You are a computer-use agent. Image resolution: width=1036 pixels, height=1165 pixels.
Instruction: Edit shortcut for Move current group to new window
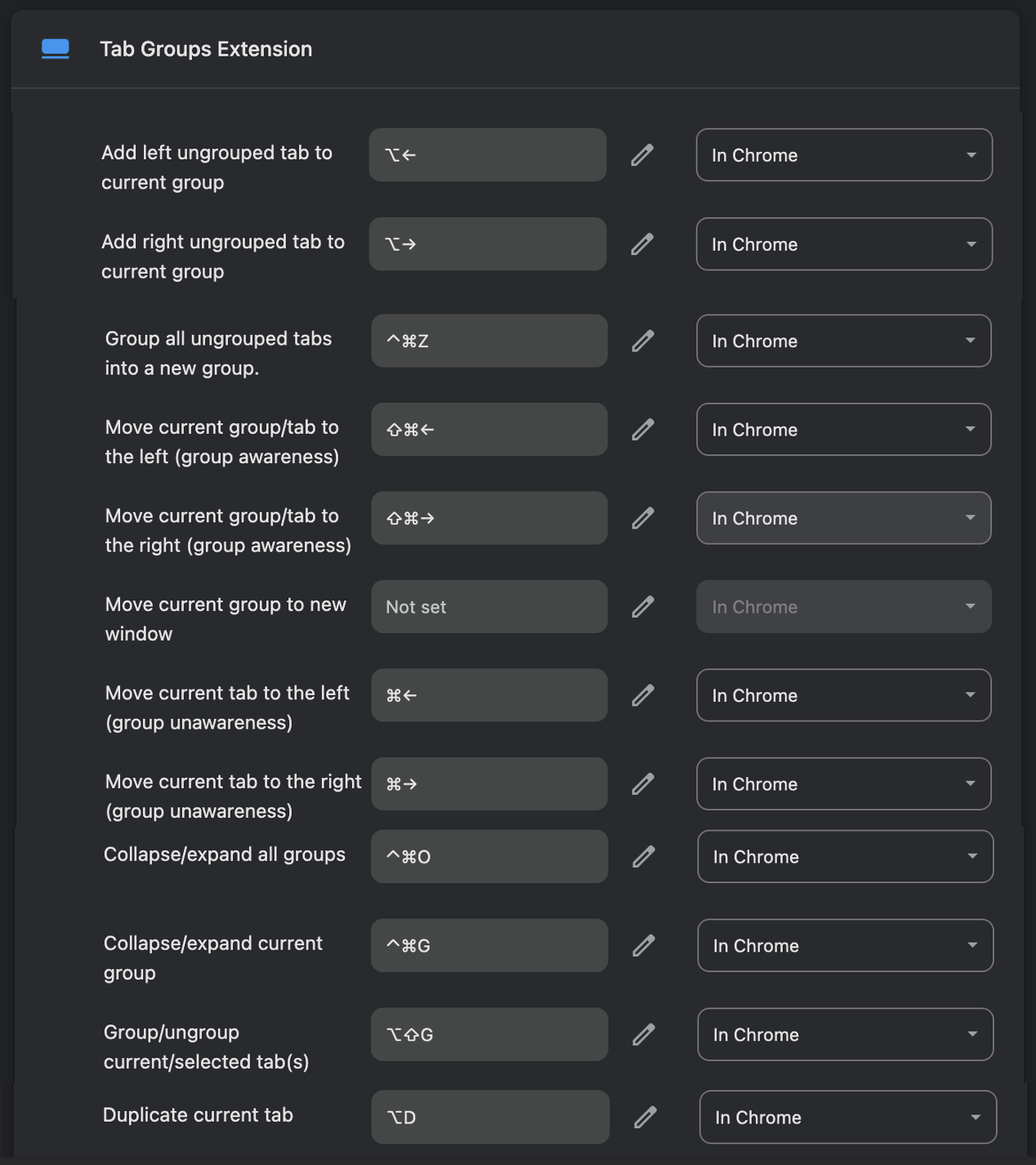click(x=643, y=606)
